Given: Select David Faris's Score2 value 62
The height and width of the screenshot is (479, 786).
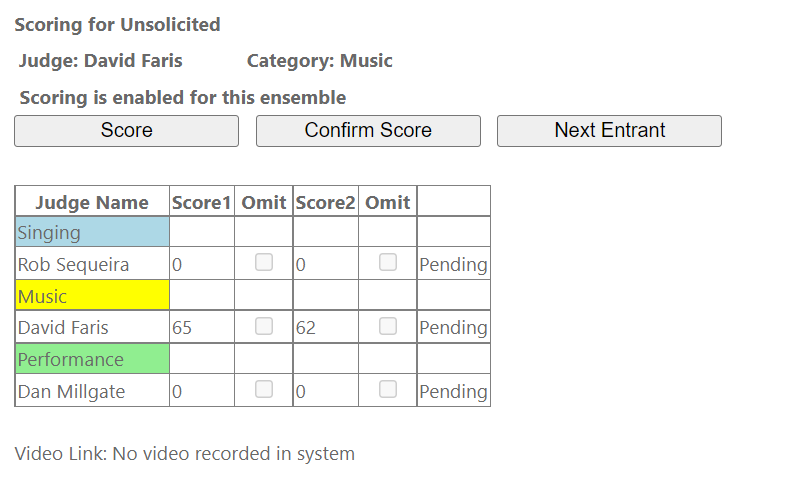Looking at the screenshot, I should click(306, 328).
